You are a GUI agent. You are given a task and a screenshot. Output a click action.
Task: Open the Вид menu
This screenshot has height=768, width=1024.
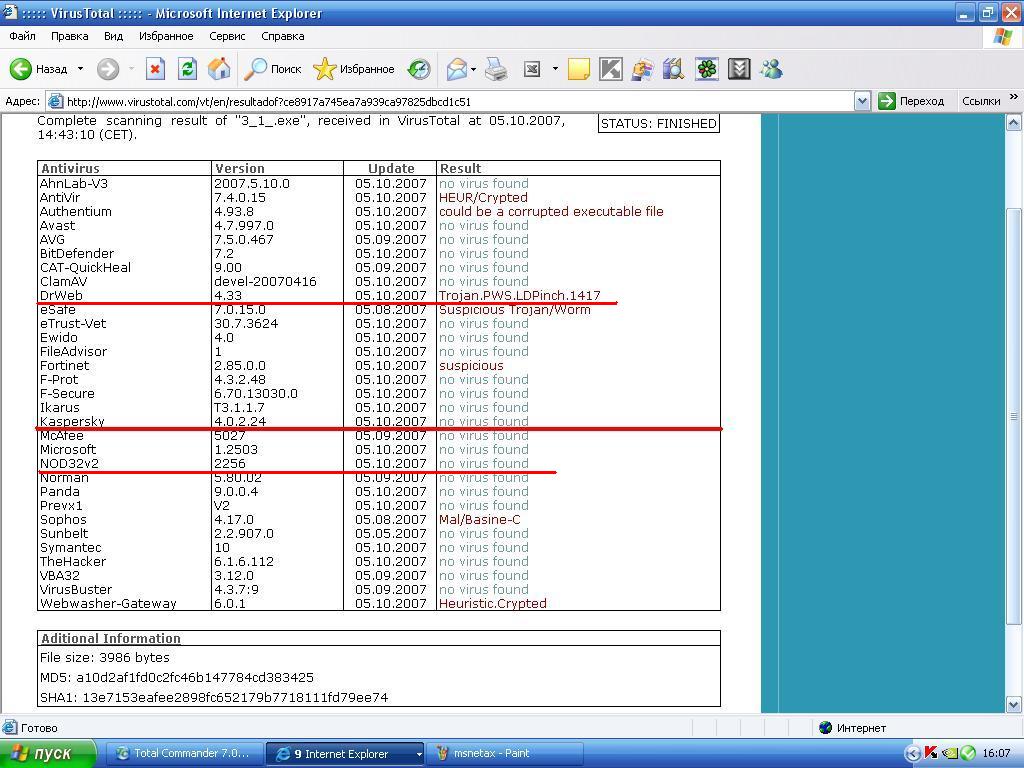click(x=113, y=36)
